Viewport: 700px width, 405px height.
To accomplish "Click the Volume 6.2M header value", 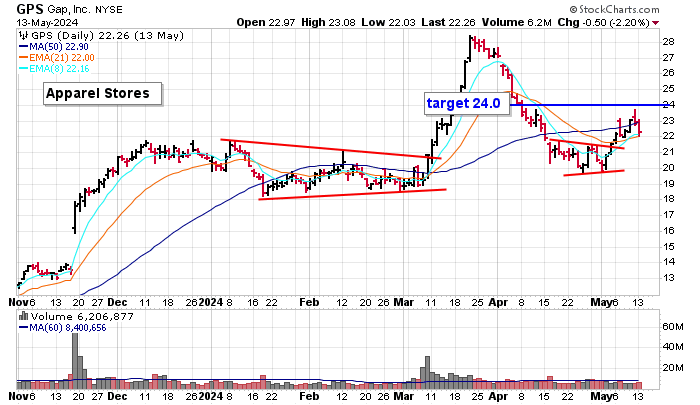I will pyautogui.click(x=517, y=22).
